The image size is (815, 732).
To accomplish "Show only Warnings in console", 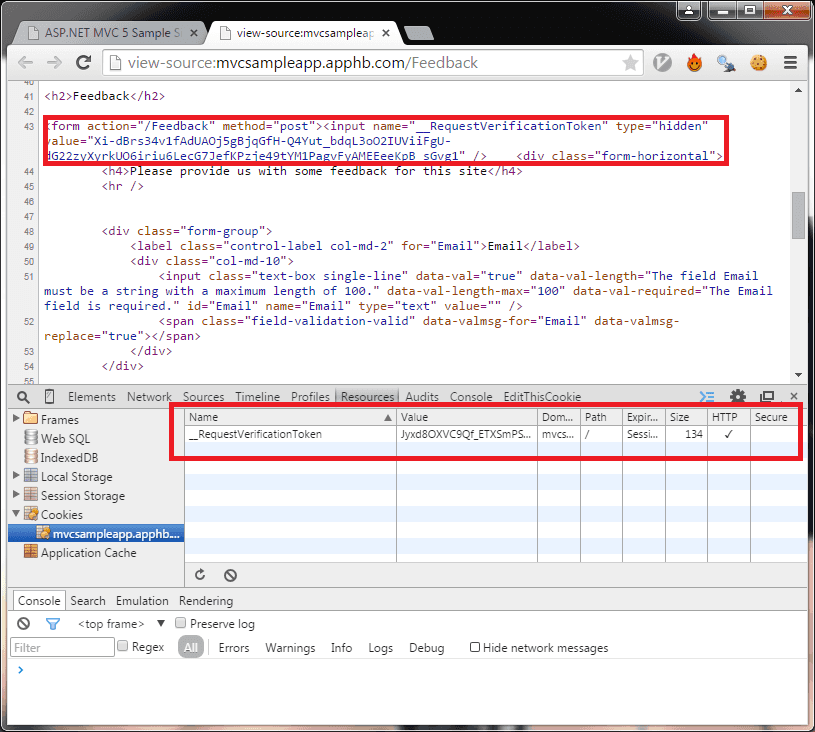I will tap(290, 648).
